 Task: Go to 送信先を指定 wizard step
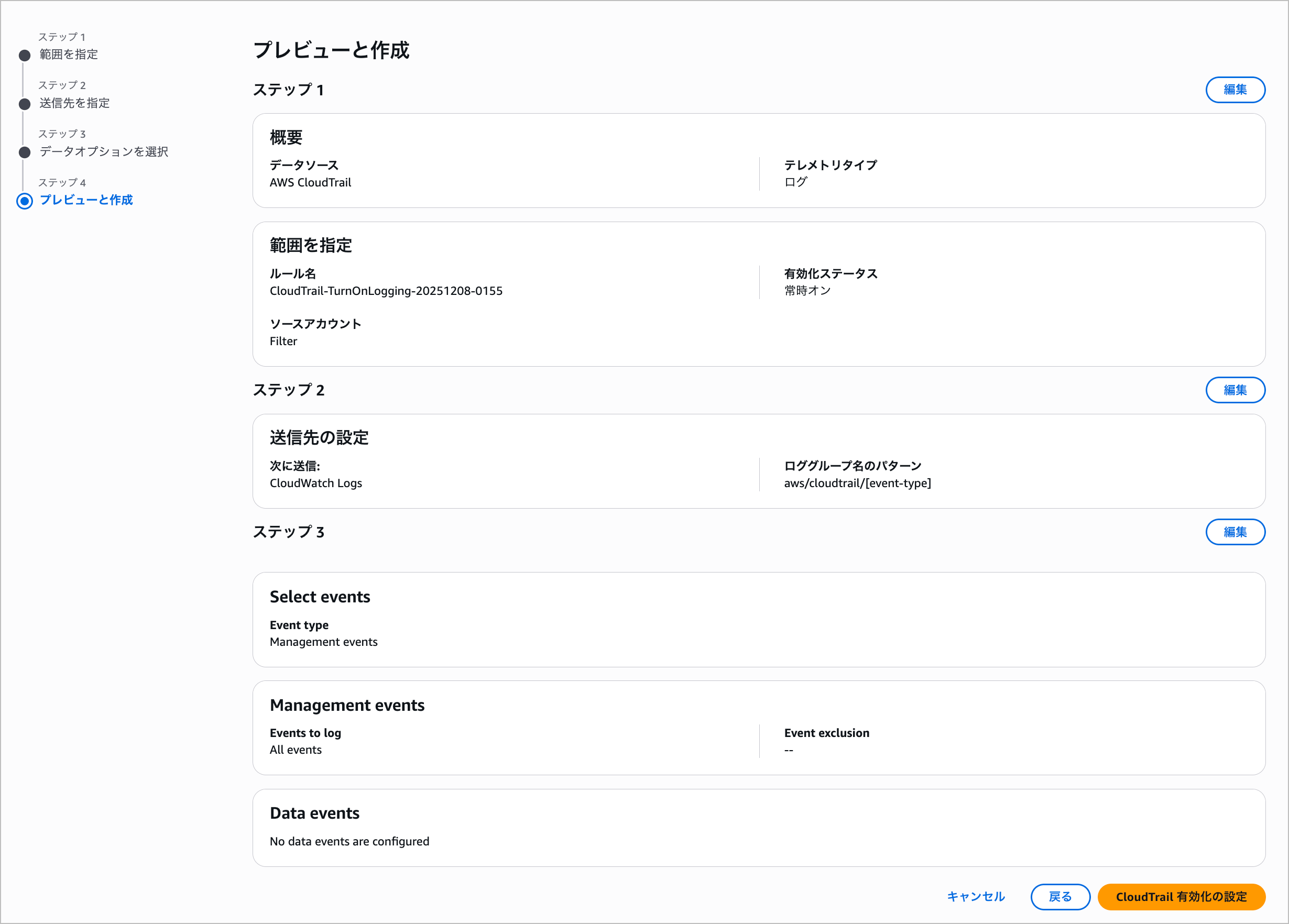click(74, 103)
